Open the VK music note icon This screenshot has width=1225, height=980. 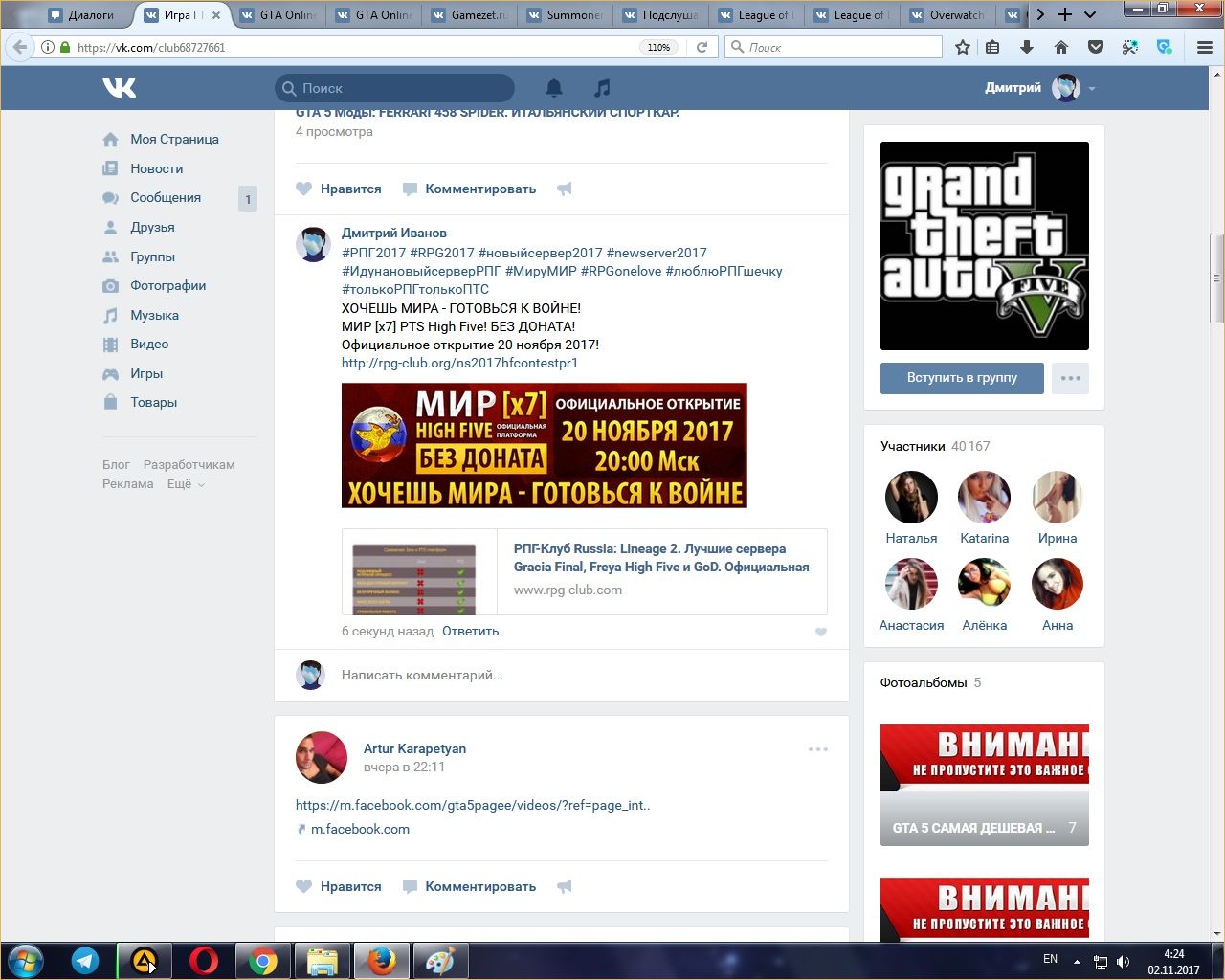coord(602,88)
